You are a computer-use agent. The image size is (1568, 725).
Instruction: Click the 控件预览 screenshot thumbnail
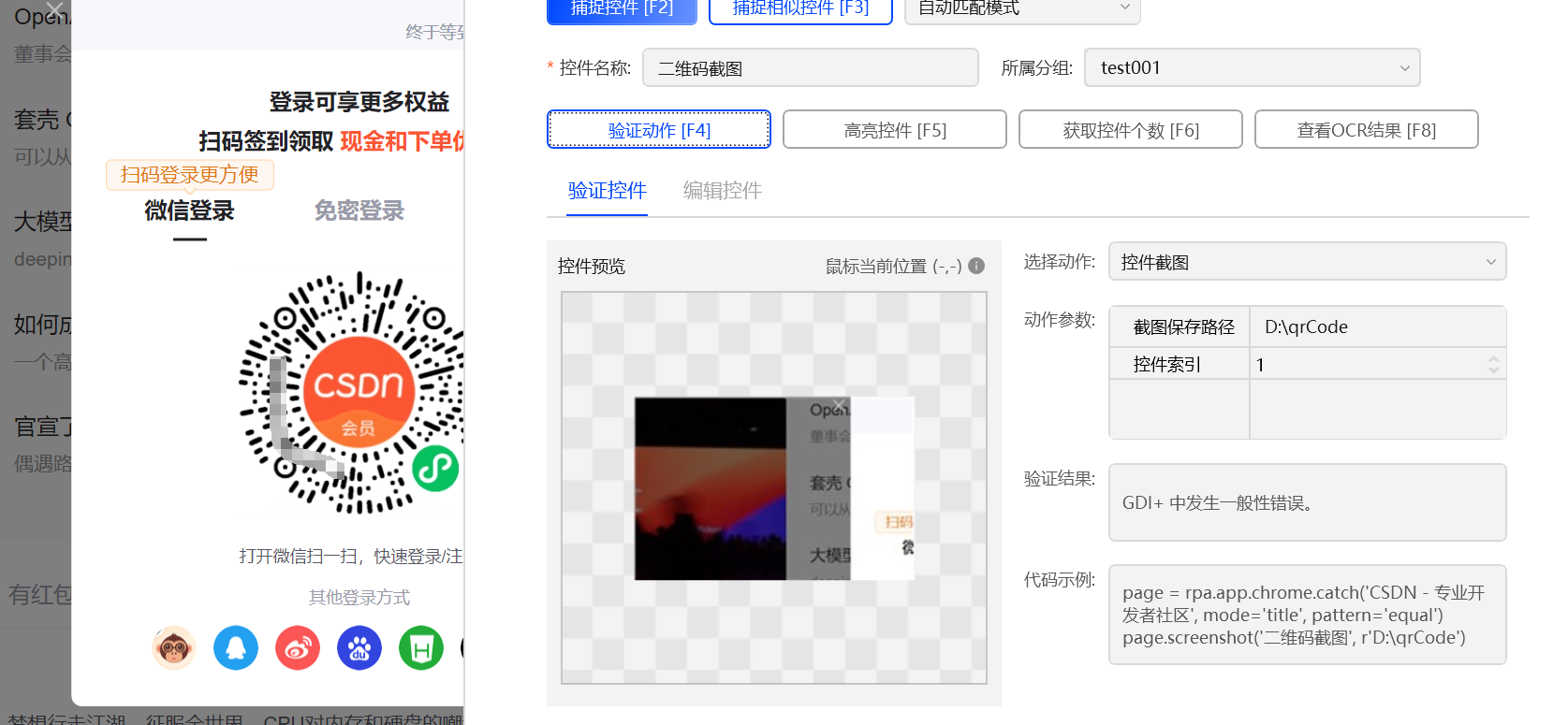coord(774,488)
